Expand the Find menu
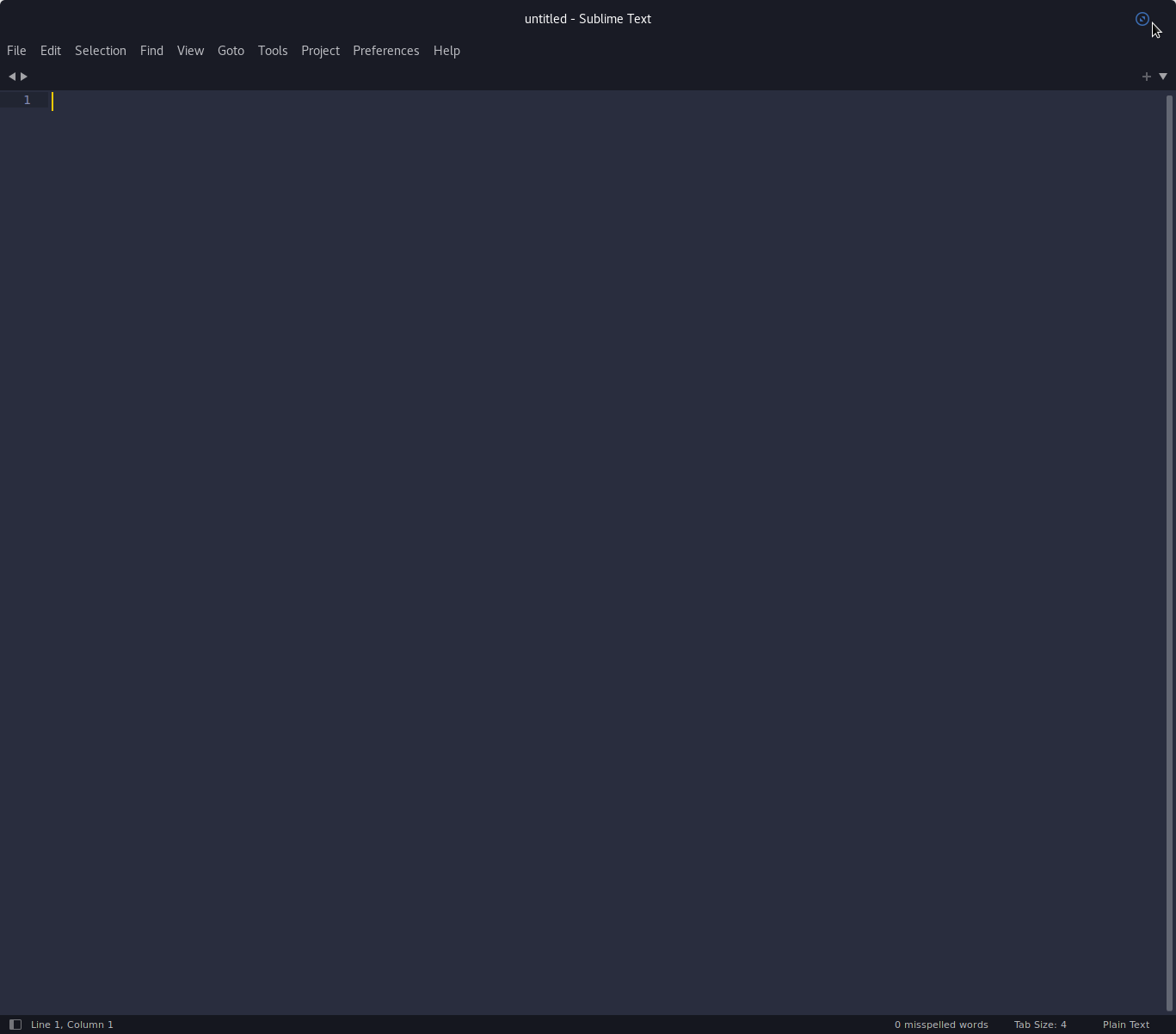Screen dimensions: 1176x1034 (151, 51)
